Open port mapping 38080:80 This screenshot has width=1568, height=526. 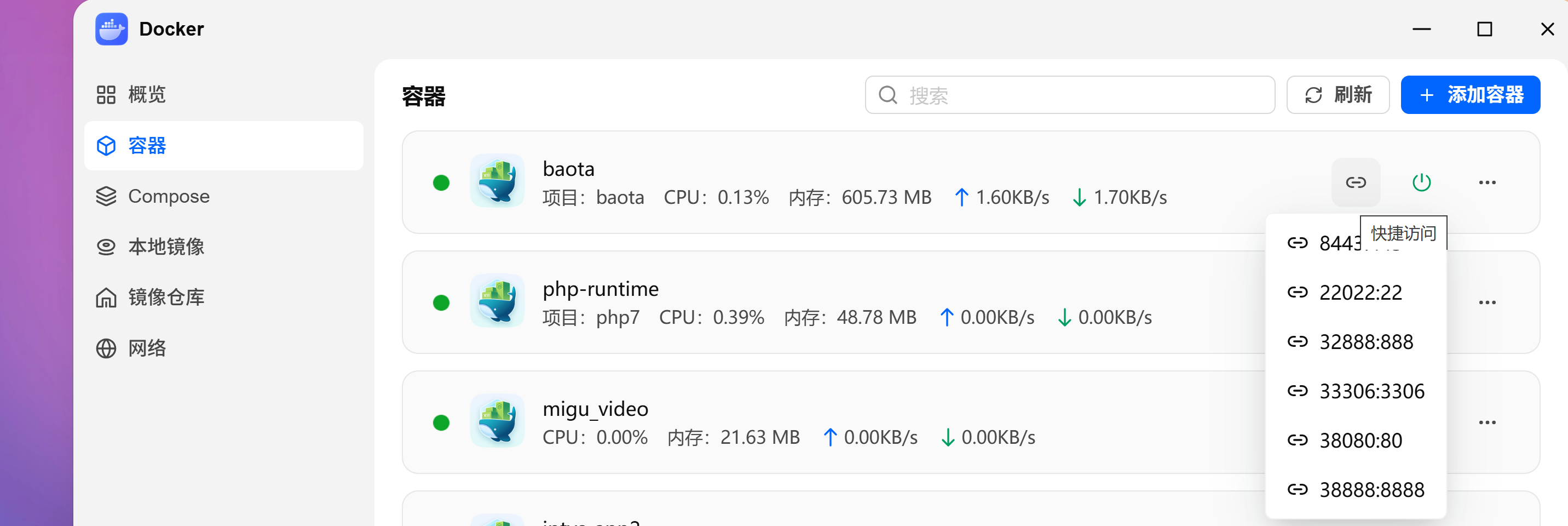tap(1356, 441)
